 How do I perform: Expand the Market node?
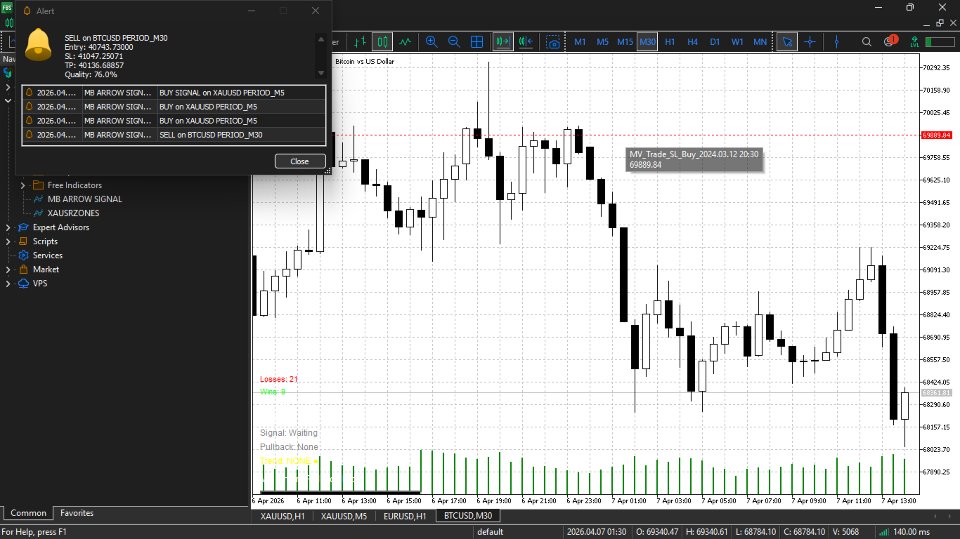8,270
